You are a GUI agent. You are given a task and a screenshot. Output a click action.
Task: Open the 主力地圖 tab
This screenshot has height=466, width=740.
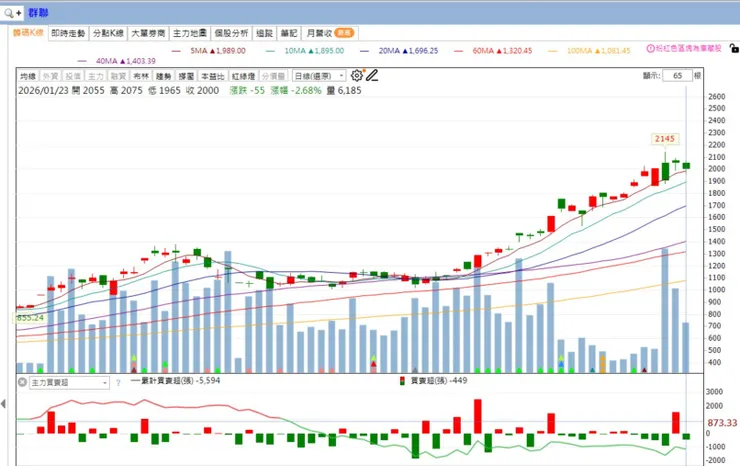click(x=190, y=33)
